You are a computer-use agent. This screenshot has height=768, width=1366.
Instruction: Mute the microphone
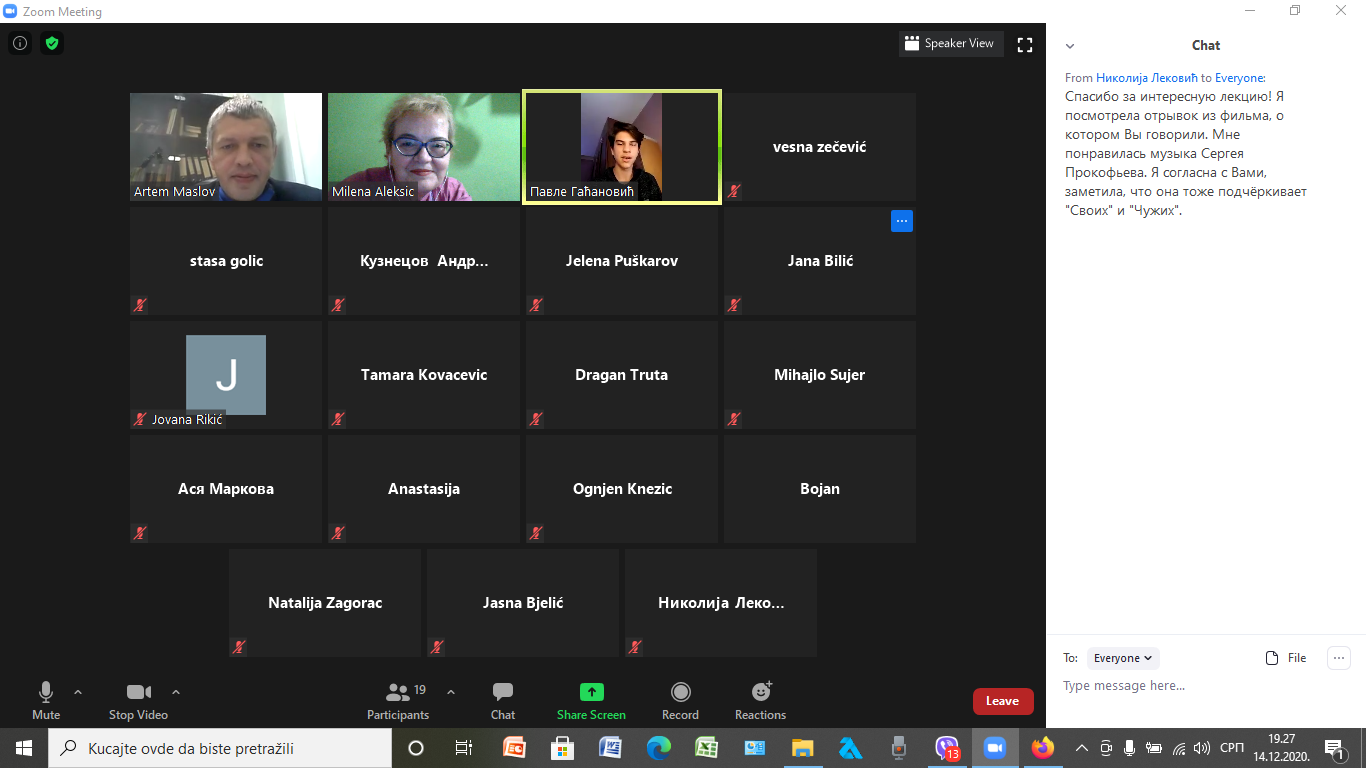pyautogui.click(x=46, y=700)
